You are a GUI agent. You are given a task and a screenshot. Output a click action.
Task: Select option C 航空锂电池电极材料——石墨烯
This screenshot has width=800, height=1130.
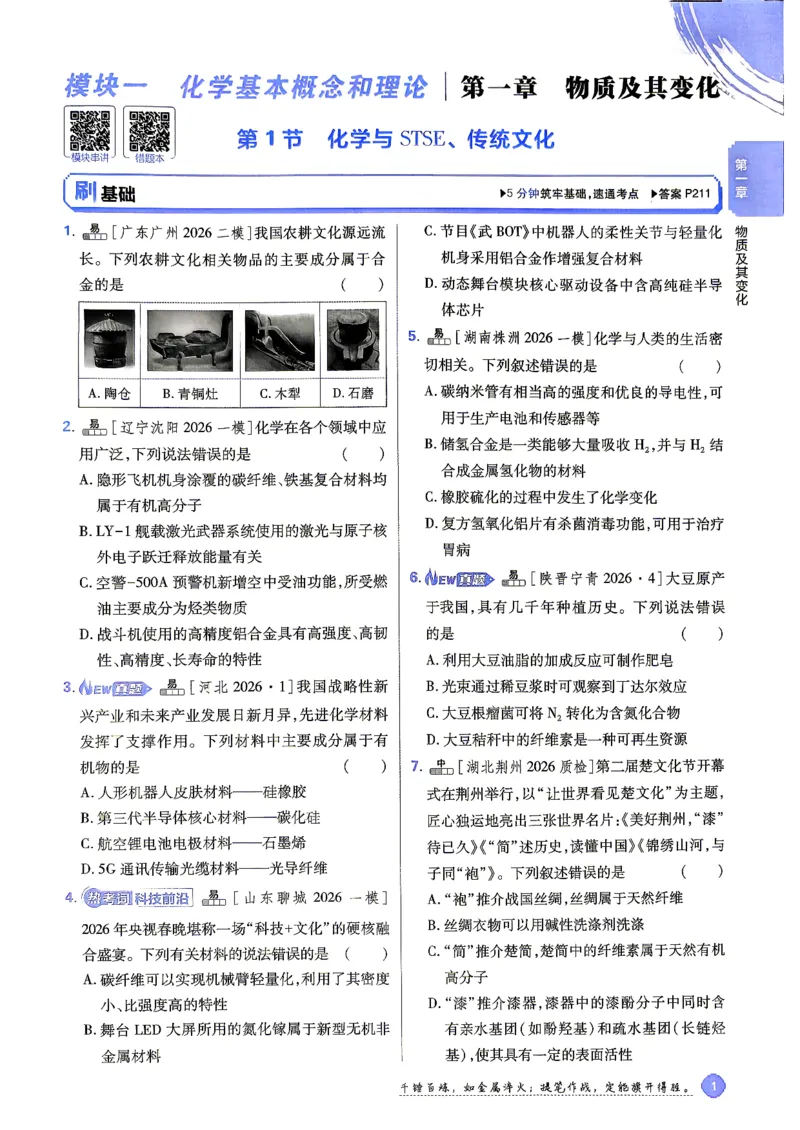[193, 843]
